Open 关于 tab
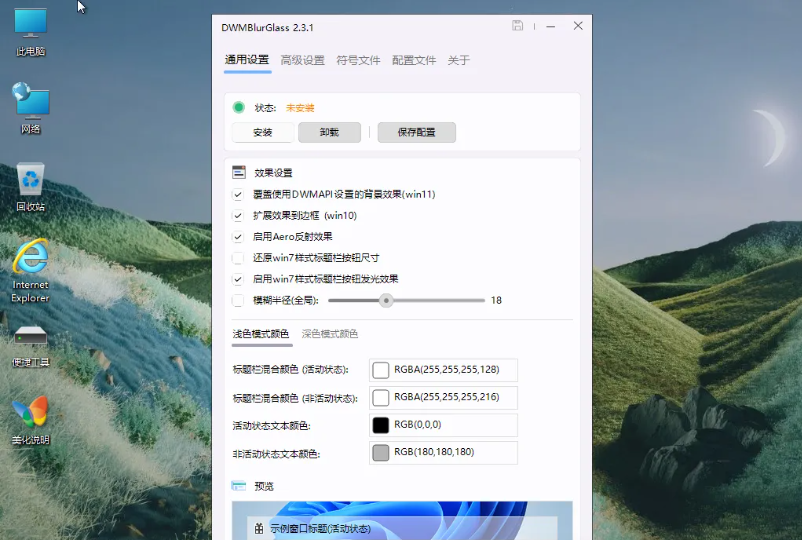The height and width of the screenshot is (540, 802). tap(459, 60)
